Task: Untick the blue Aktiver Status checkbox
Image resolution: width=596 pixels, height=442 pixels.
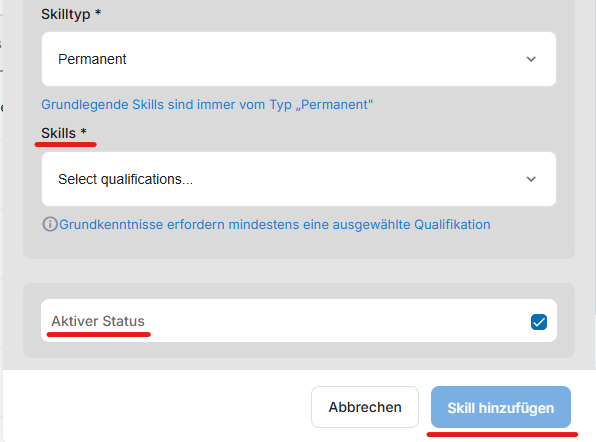Action: point(539,322)
